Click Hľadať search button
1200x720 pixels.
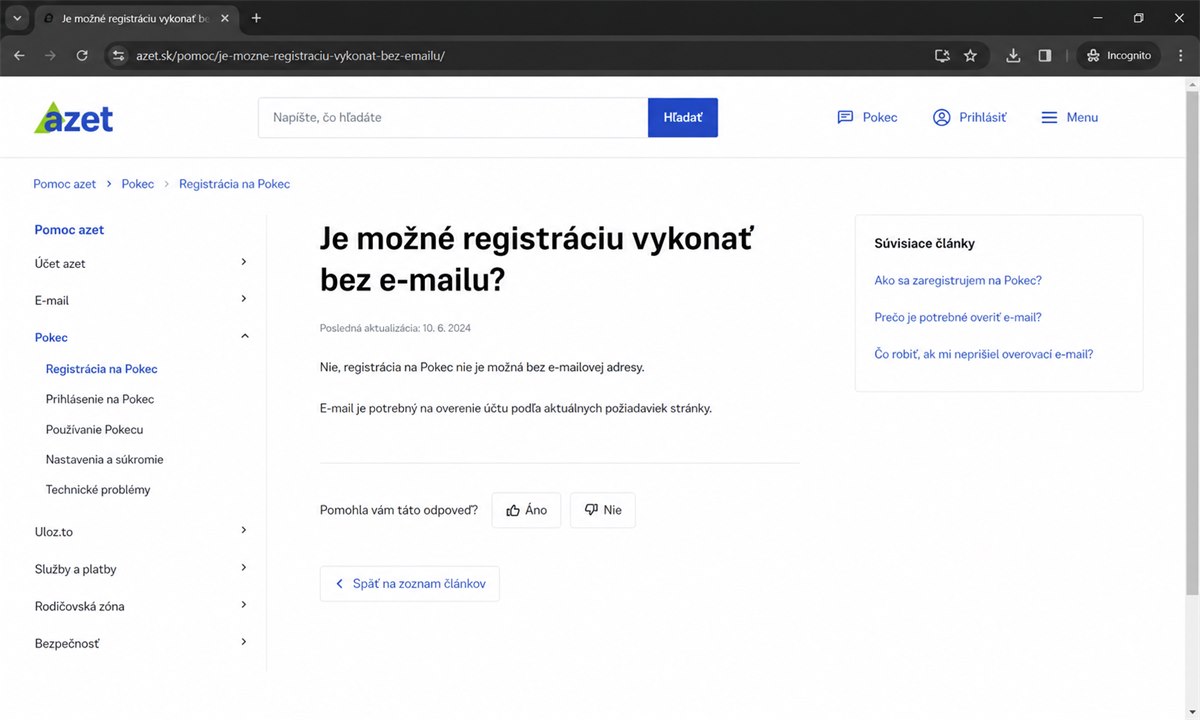(x=683, y=117)
